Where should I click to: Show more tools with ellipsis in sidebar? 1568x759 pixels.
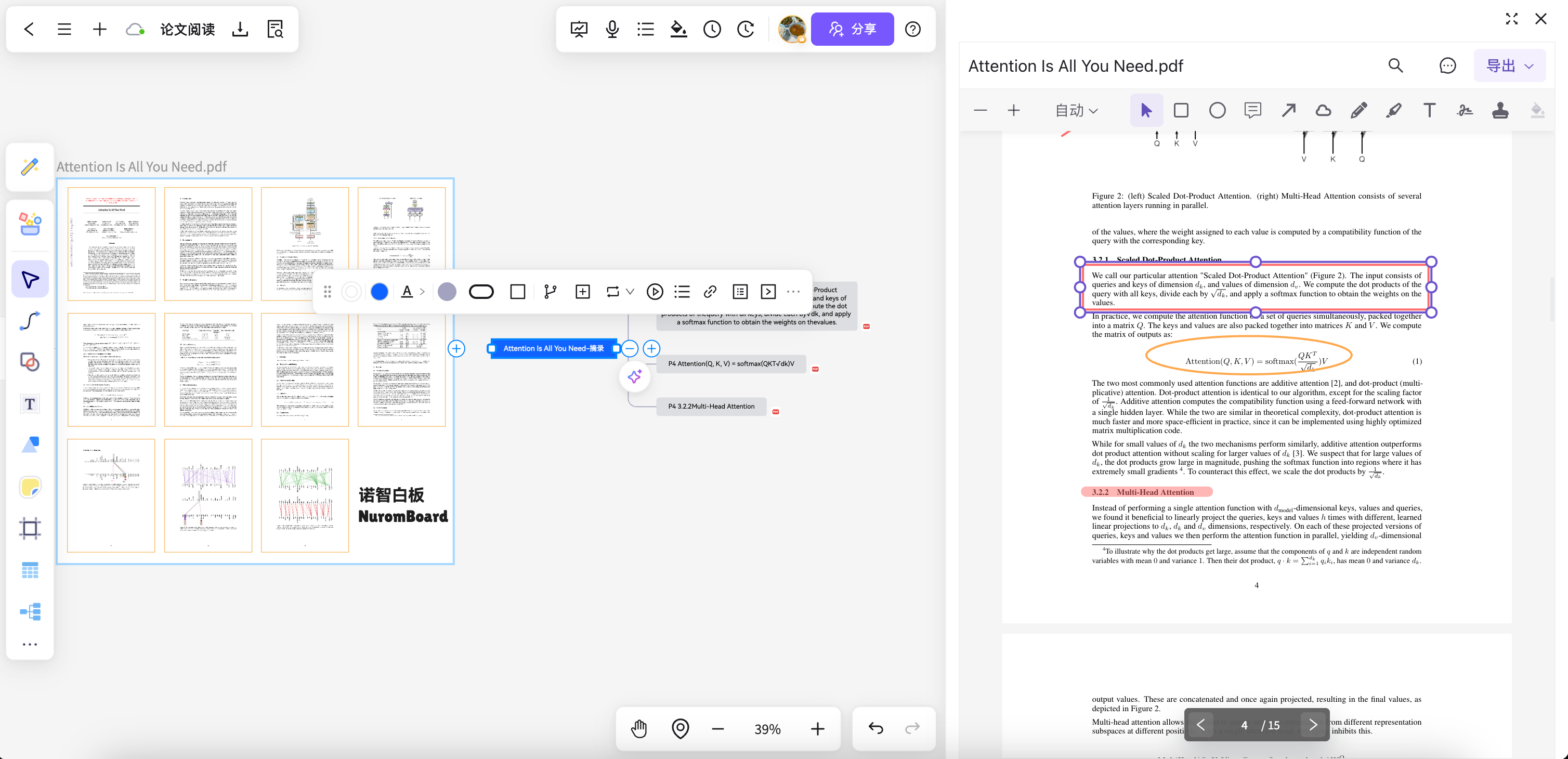point(30,645)
